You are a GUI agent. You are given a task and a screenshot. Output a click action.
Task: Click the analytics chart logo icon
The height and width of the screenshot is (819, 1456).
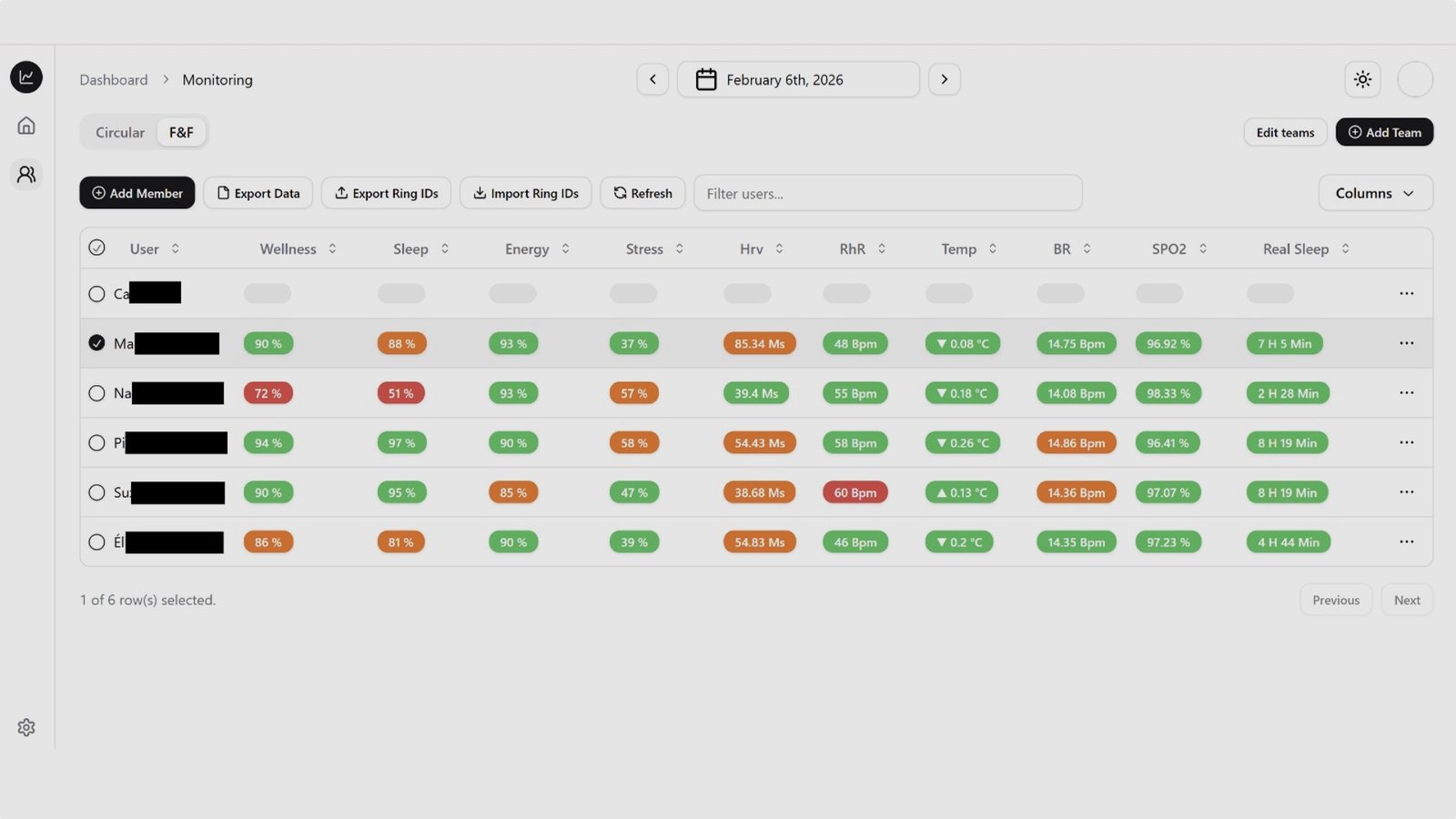(26, 77)
